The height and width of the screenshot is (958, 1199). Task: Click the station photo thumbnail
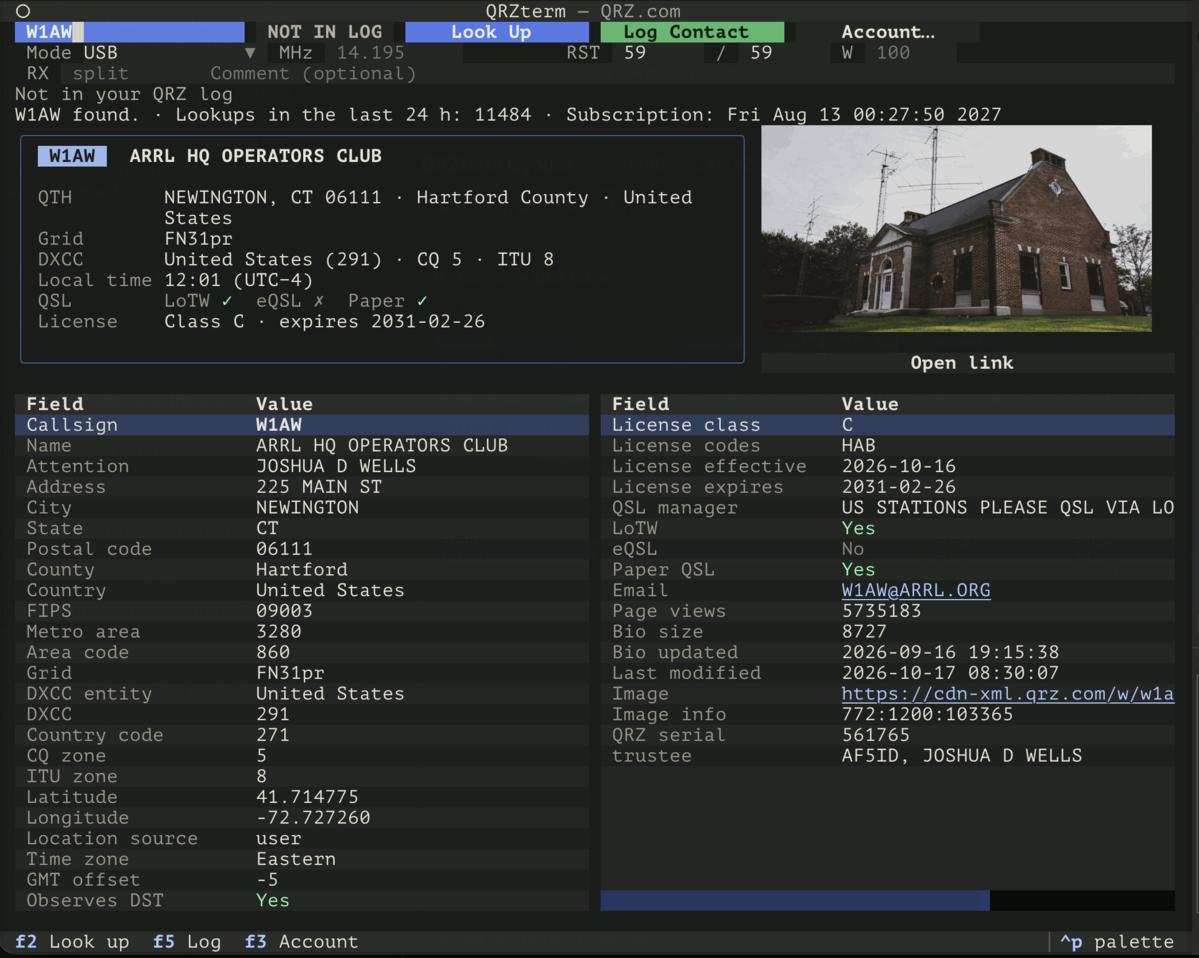[957, 229]
